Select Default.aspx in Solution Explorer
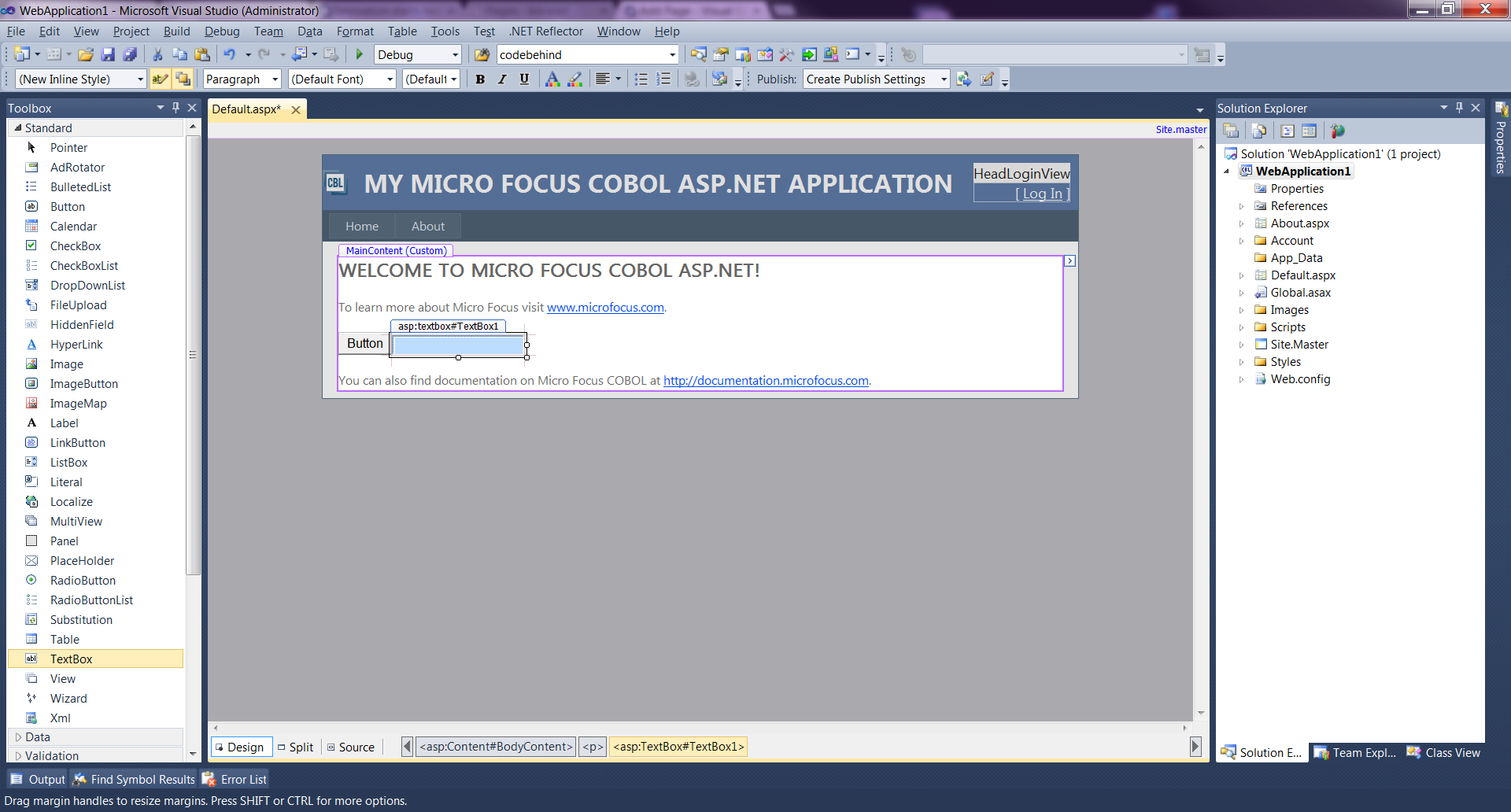1511x812 pixels. (1302, 275)
